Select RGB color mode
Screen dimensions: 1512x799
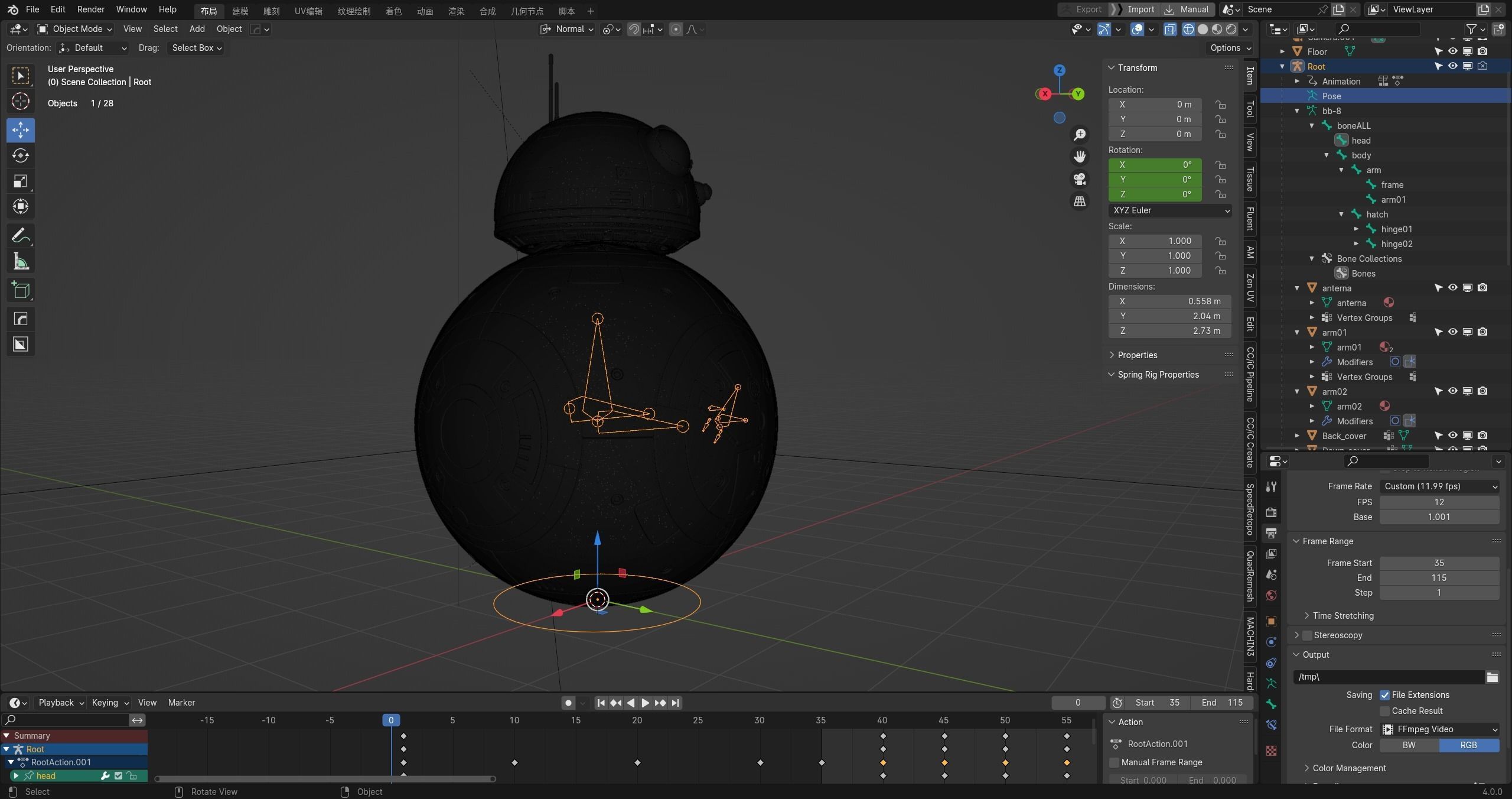pos(1469,746)
